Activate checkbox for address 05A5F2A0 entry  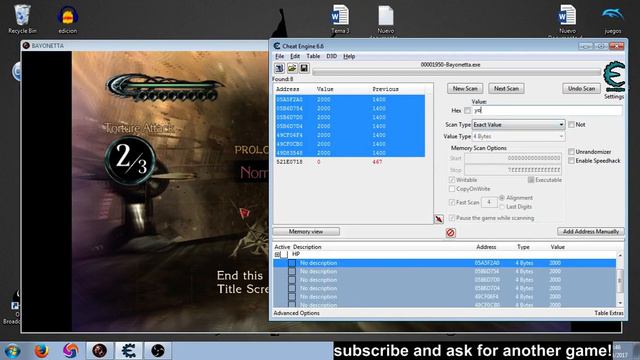pyautogui.click(x=292, y=263)
